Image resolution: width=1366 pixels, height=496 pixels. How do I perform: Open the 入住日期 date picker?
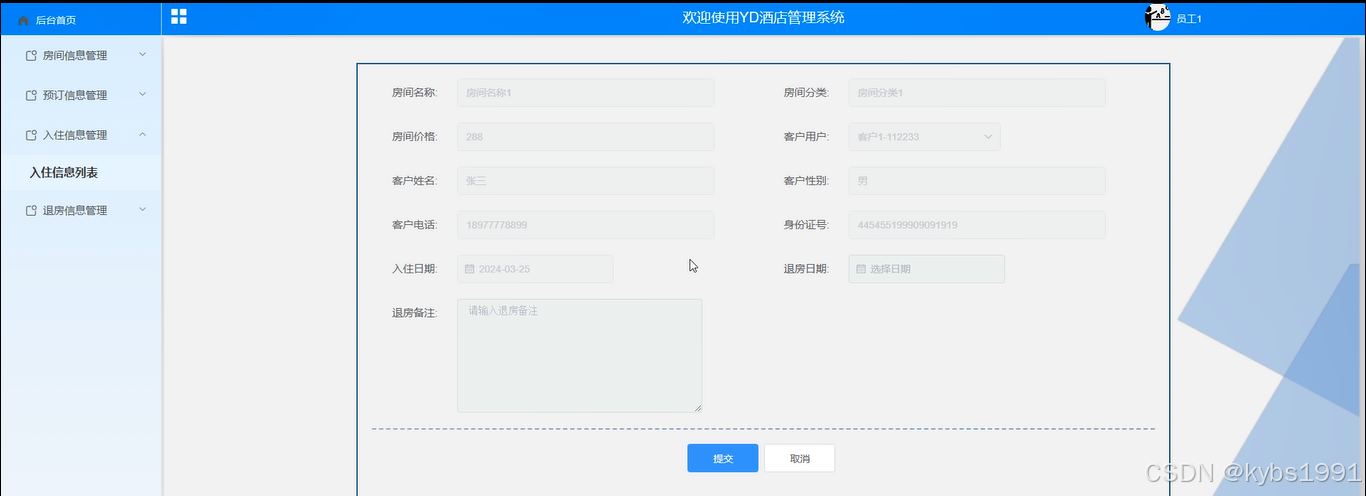[535, 269]
